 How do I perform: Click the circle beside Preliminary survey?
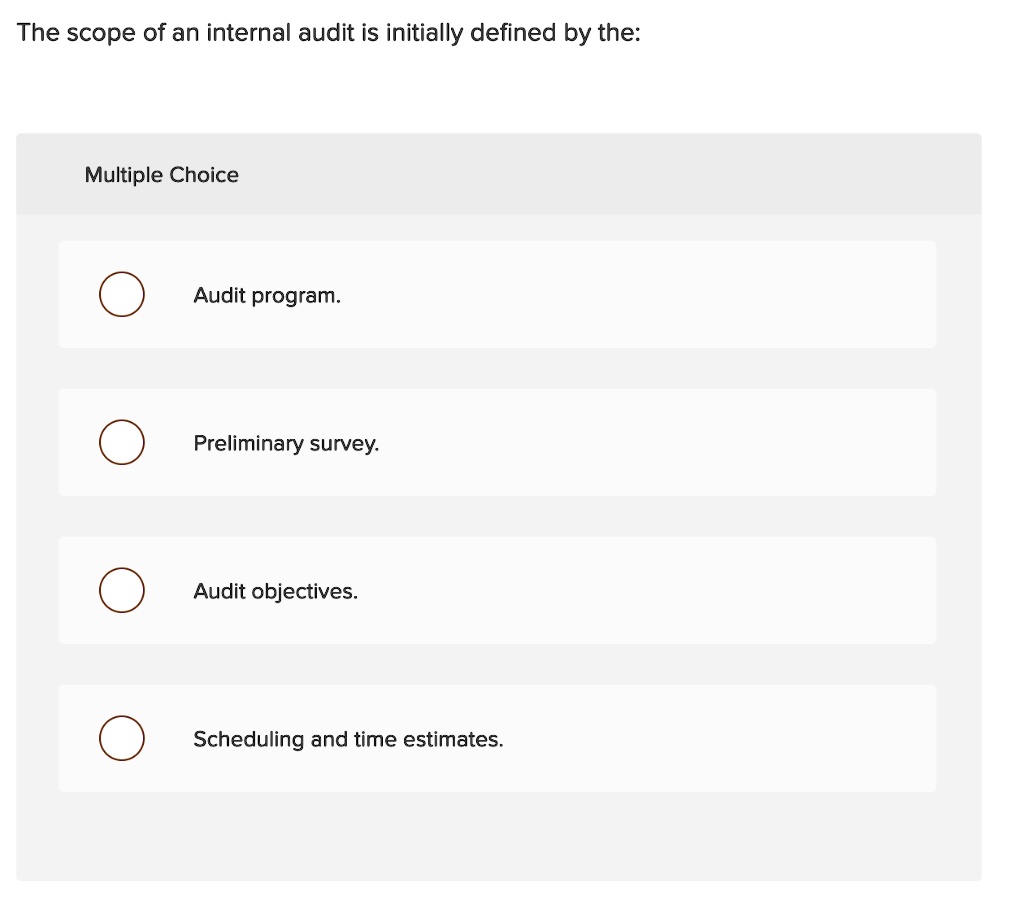coord(121,442)
